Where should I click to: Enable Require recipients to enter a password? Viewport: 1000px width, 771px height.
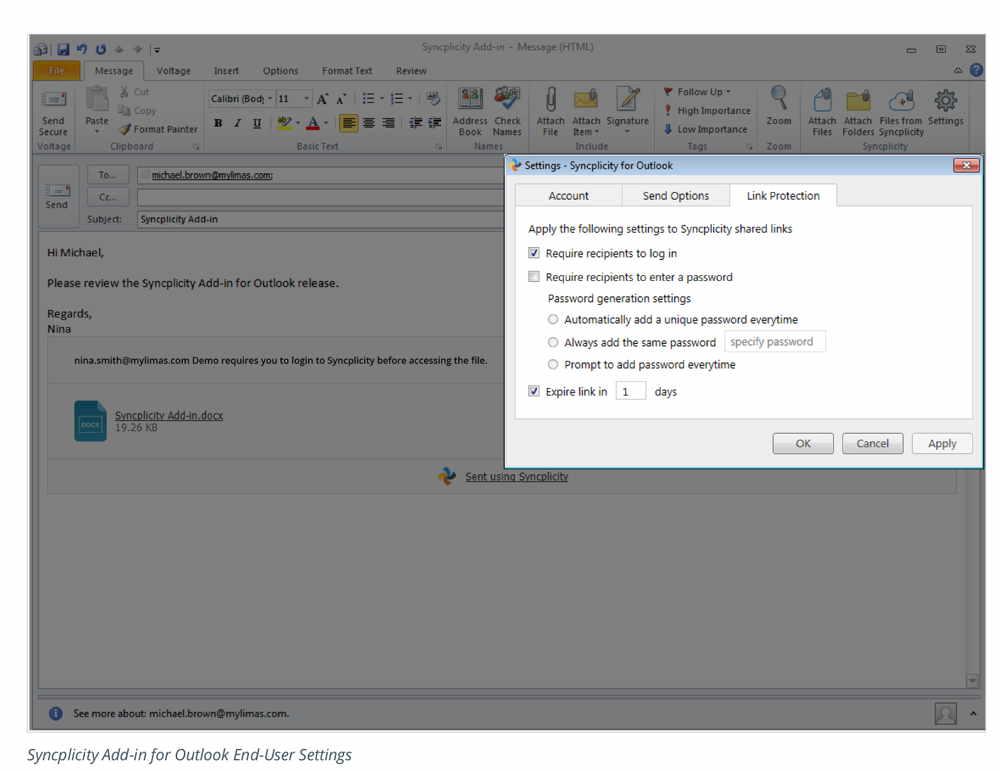[x=534, y=277]
